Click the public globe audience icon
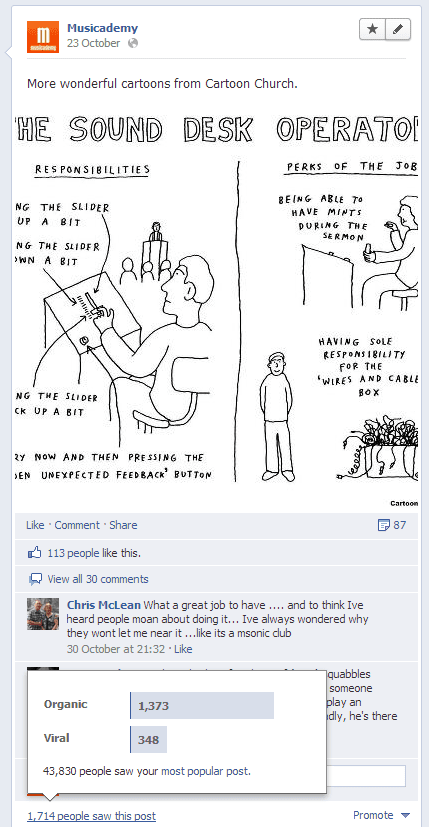The height and width of the screenshot is (827, 429). pyautogui.click(x=133, y=43)
